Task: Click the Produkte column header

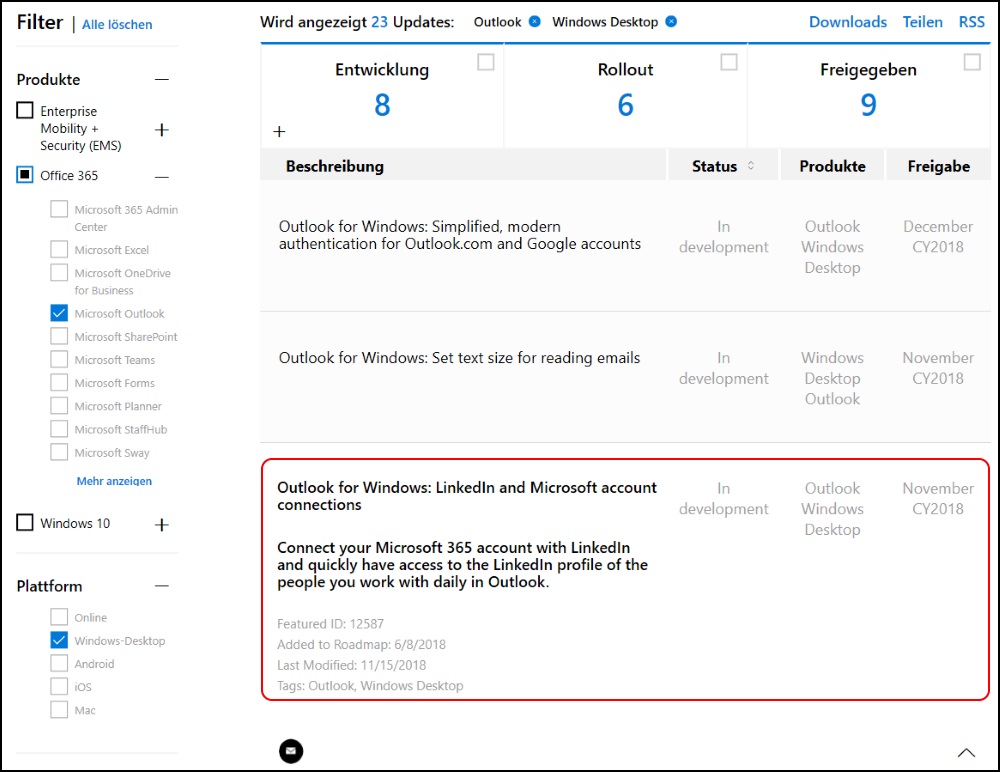Action: (x=832, y=167)
